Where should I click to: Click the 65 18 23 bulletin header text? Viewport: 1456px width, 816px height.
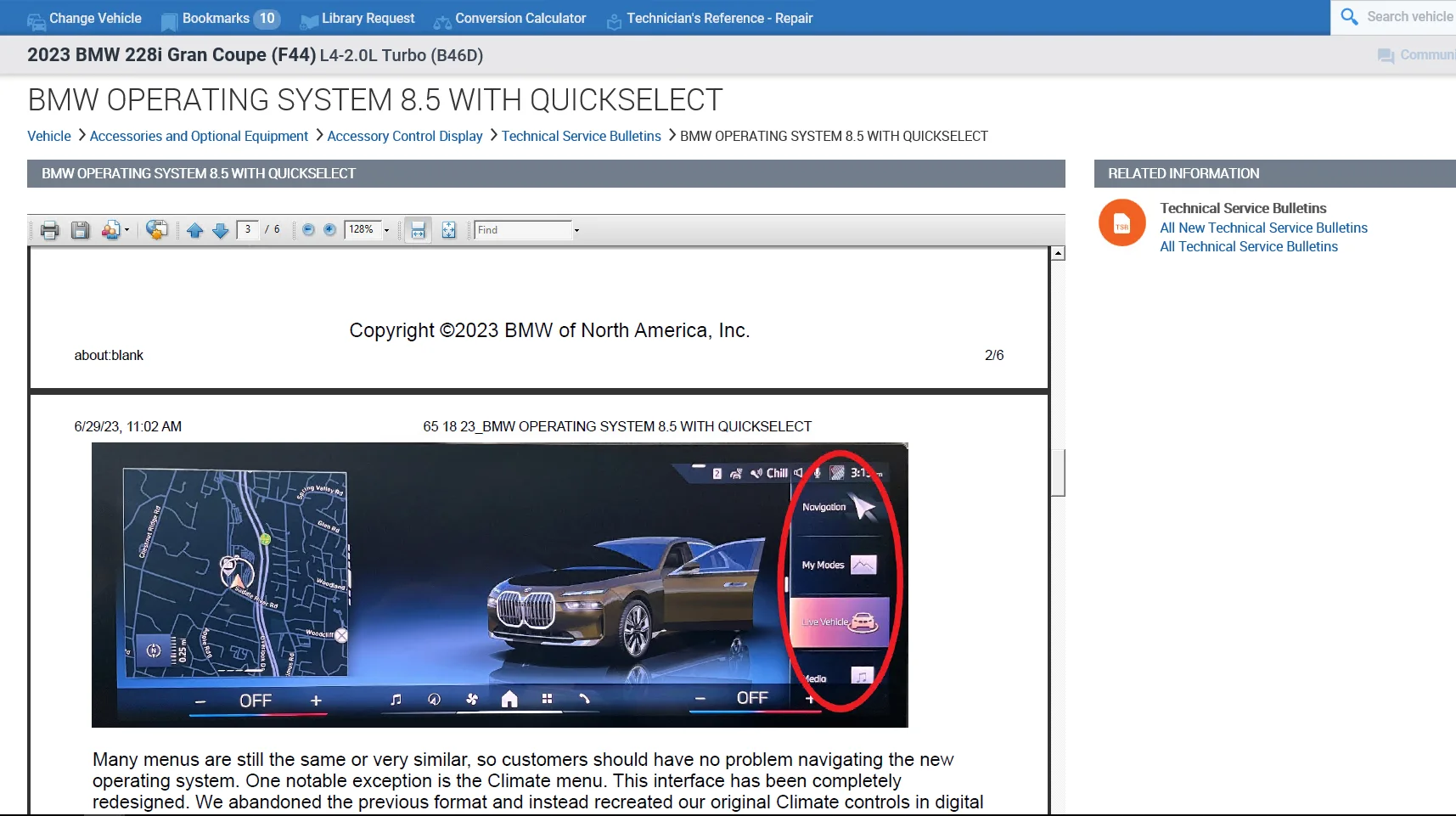(x=617, y=426)
